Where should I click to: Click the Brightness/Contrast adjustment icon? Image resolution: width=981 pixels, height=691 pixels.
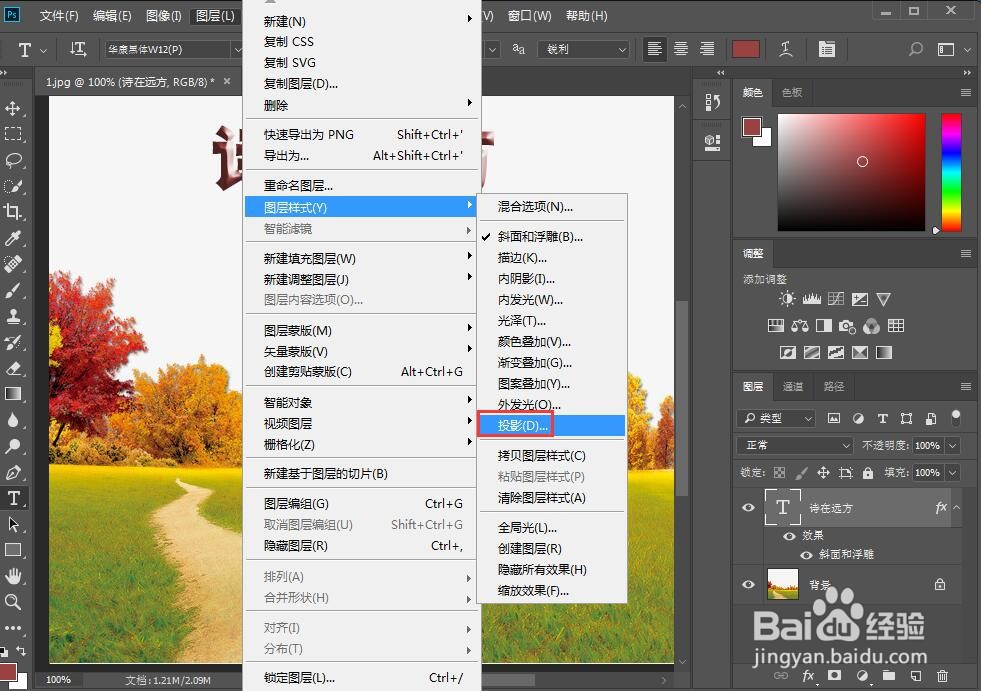click(x=787, y=299)
